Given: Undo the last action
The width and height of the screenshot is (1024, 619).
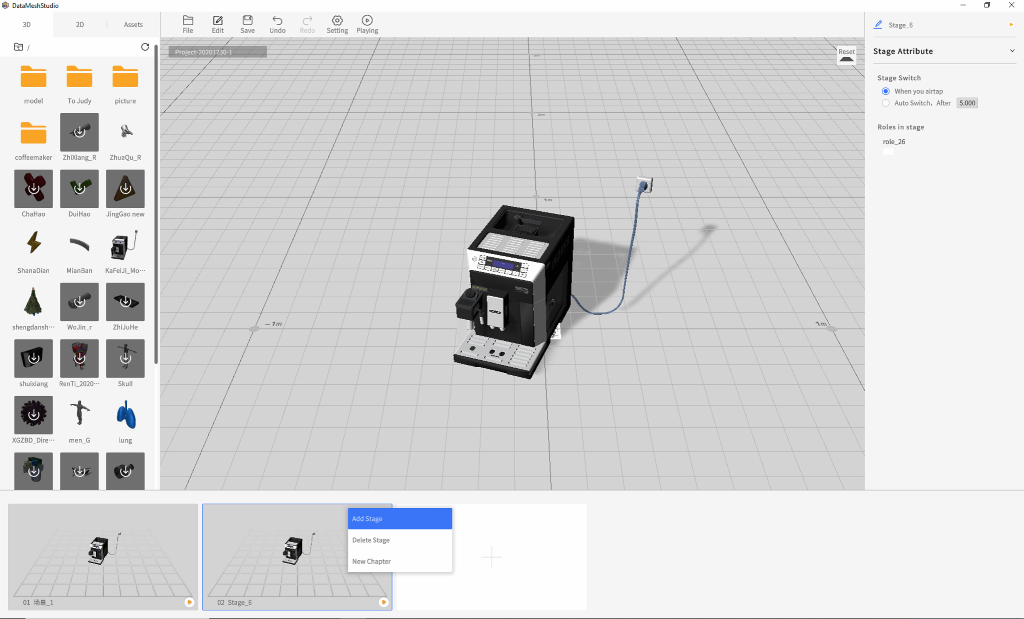Looking at the screenshot, I should [x=278, y=24].
